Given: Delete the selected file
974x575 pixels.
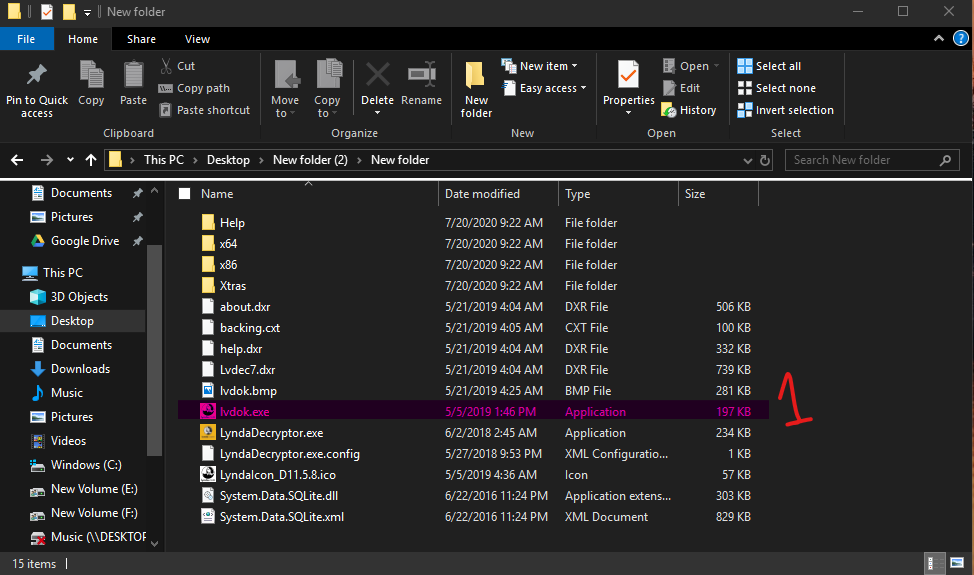Looking at the screenshot, I should click(377, 83).
